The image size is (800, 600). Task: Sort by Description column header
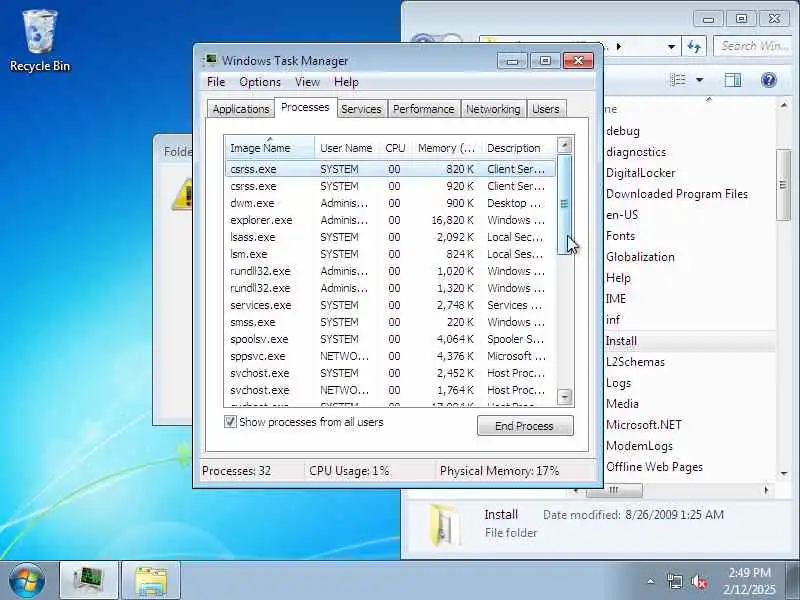(517, 148)
